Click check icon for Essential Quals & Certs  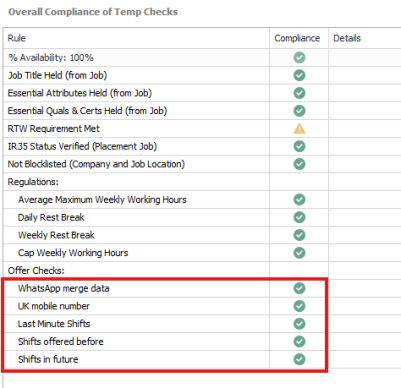[299, 111]
